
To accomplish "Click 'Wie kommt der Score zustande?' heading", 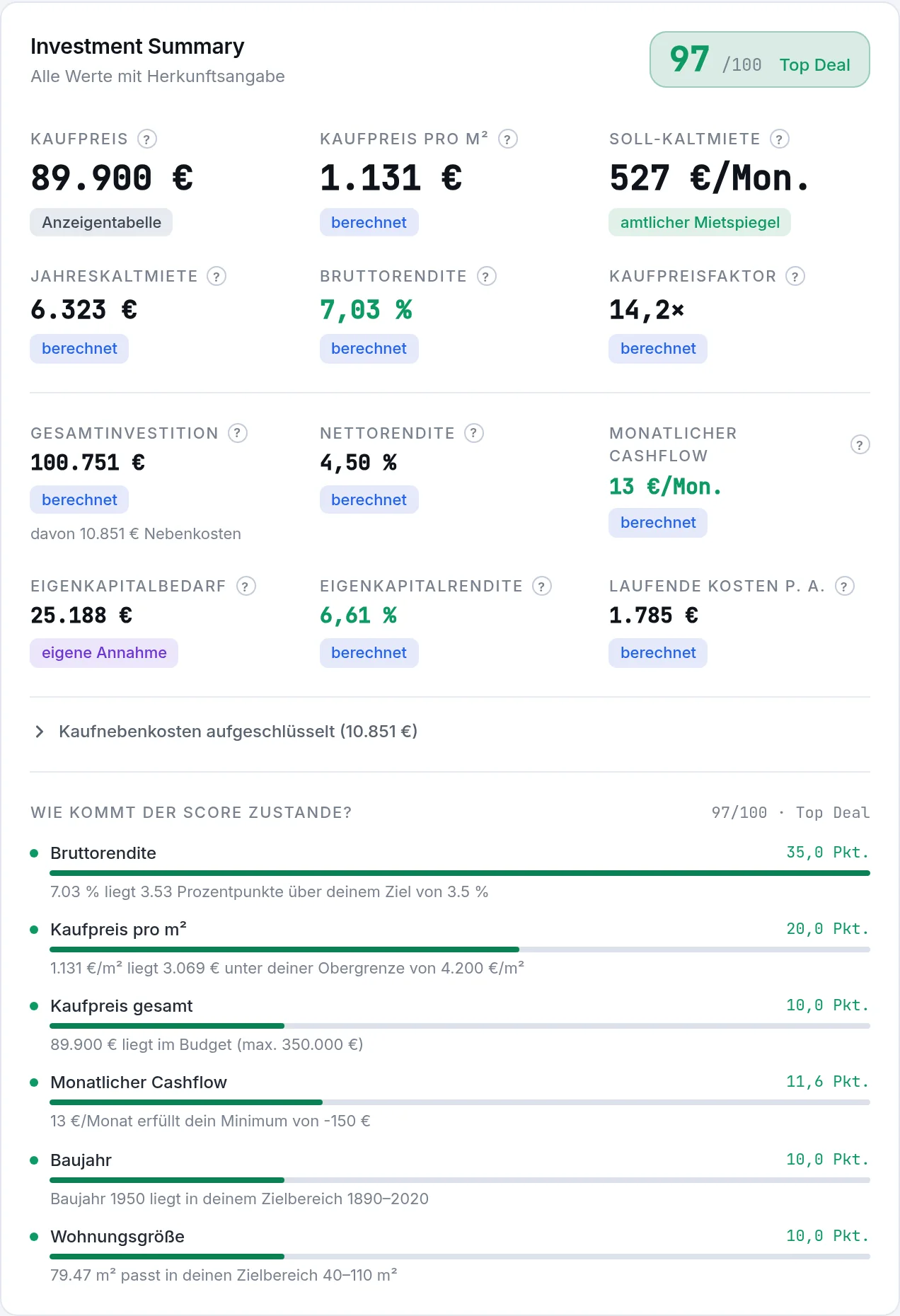I will pos(191,812).
